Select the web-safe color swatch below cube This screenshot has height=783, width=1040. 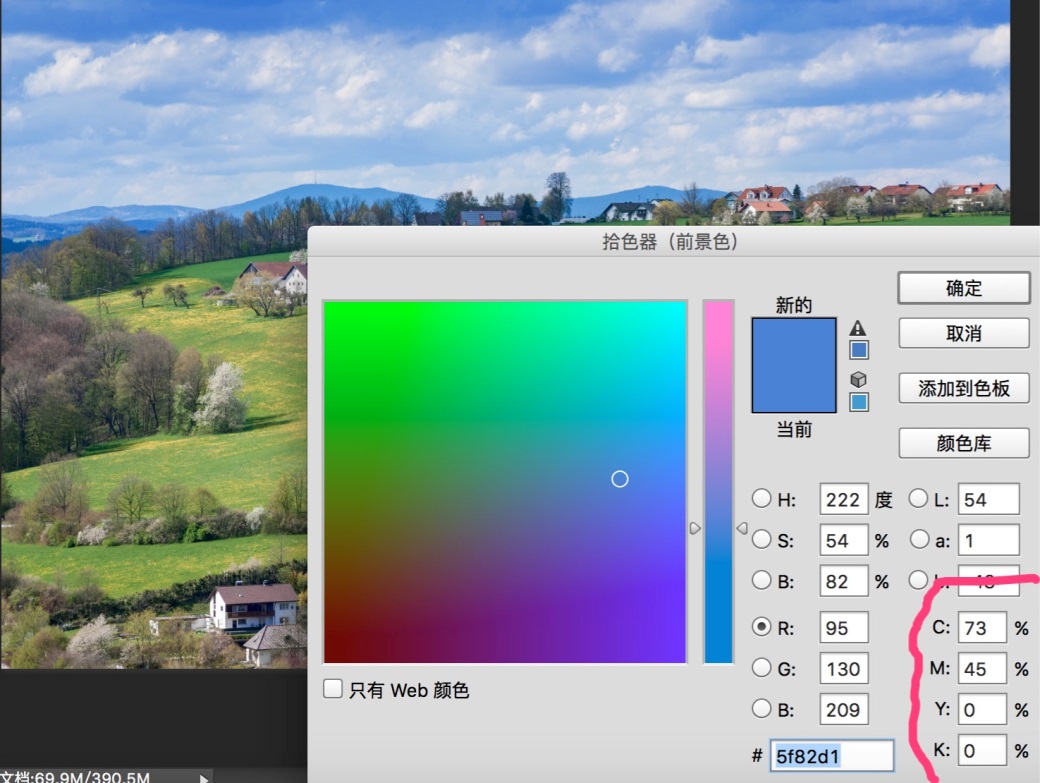(x=859, y=402)
